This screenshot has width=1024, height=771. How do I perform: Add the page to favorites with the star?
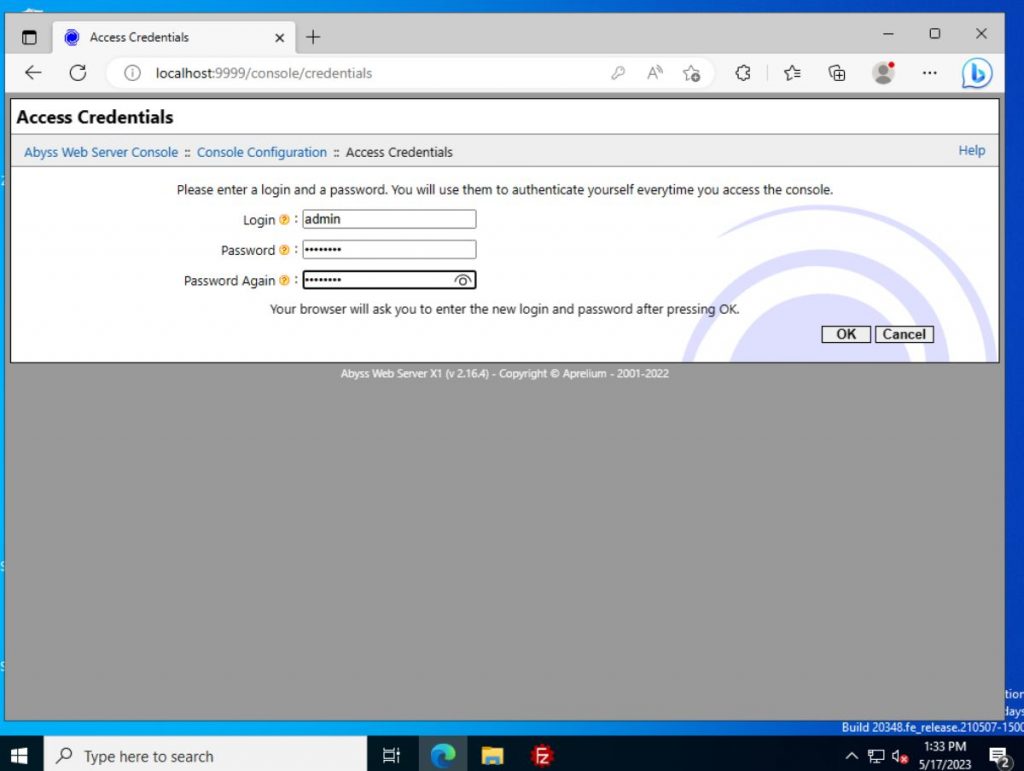click(691, 73)
